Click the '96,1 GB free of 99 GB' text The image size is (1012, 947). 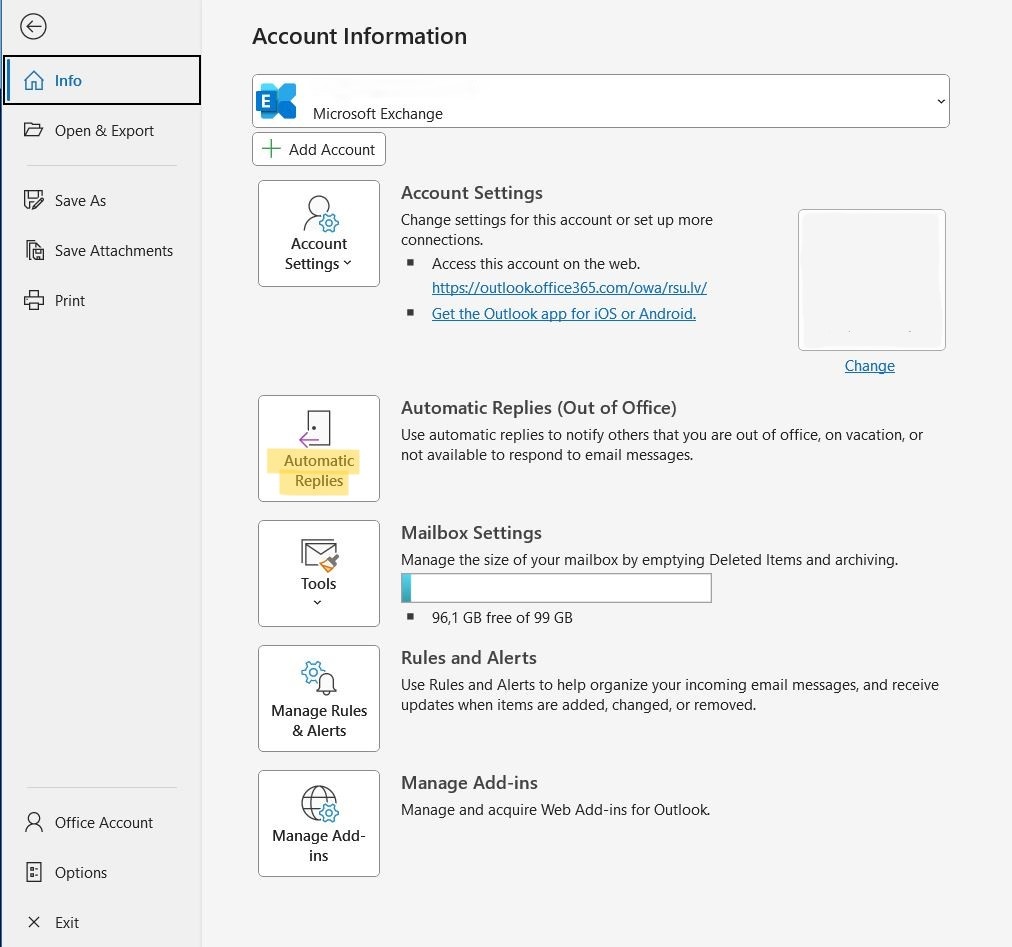tap(502, 618)
